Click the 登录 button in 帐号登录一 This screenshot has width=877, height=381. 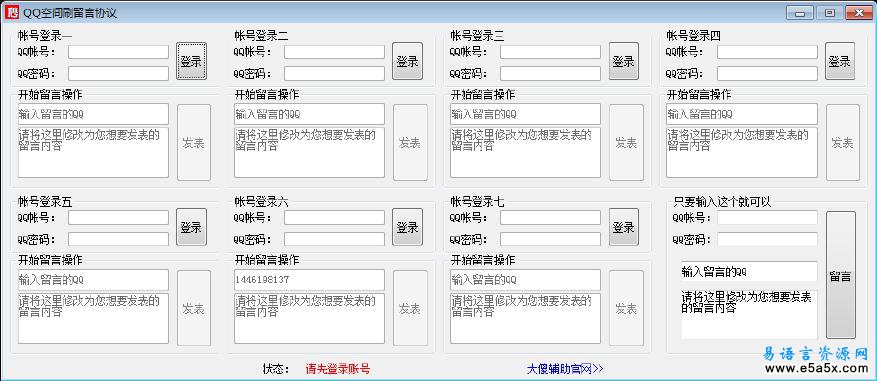pos(191,61)
